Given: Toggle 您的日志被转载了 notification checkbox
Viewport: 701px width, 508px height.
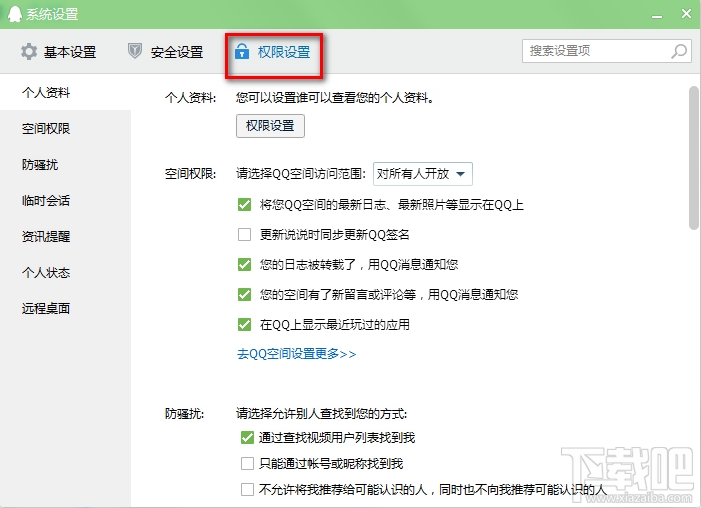Looking at the screenshot, I should coord(244,265).
